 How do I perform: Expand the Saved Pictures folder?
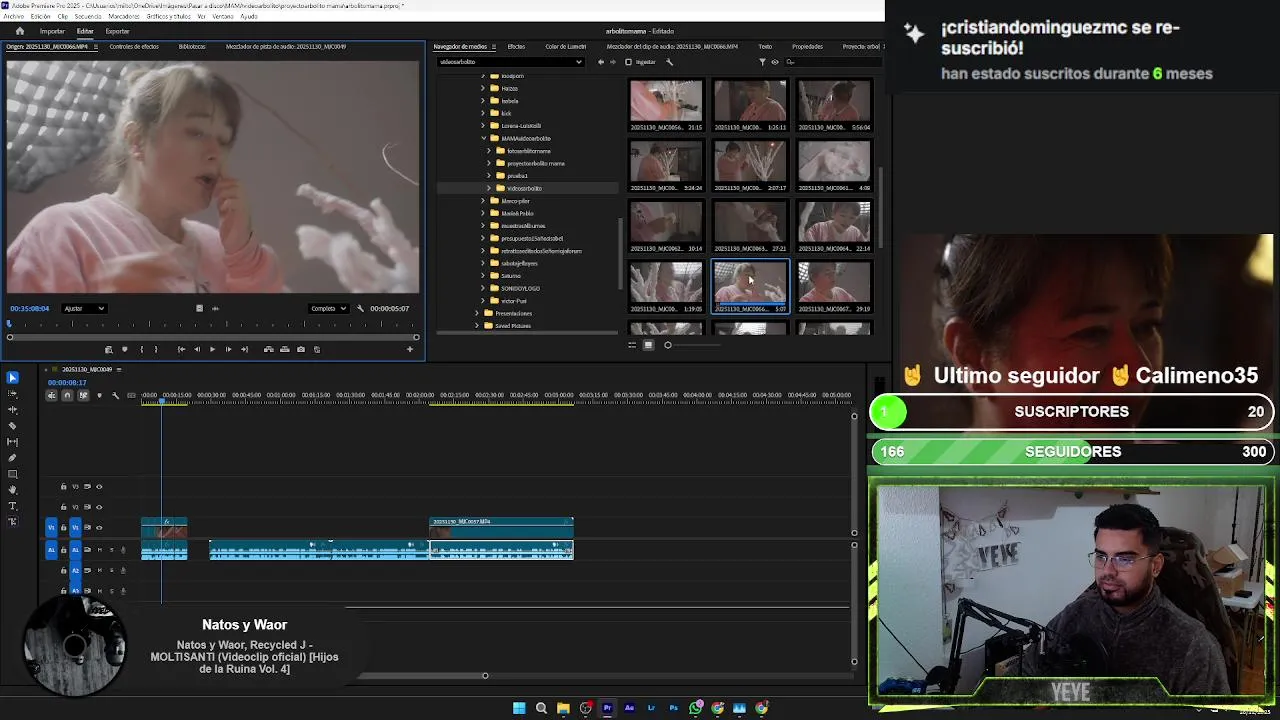click(x=477, y=326)
